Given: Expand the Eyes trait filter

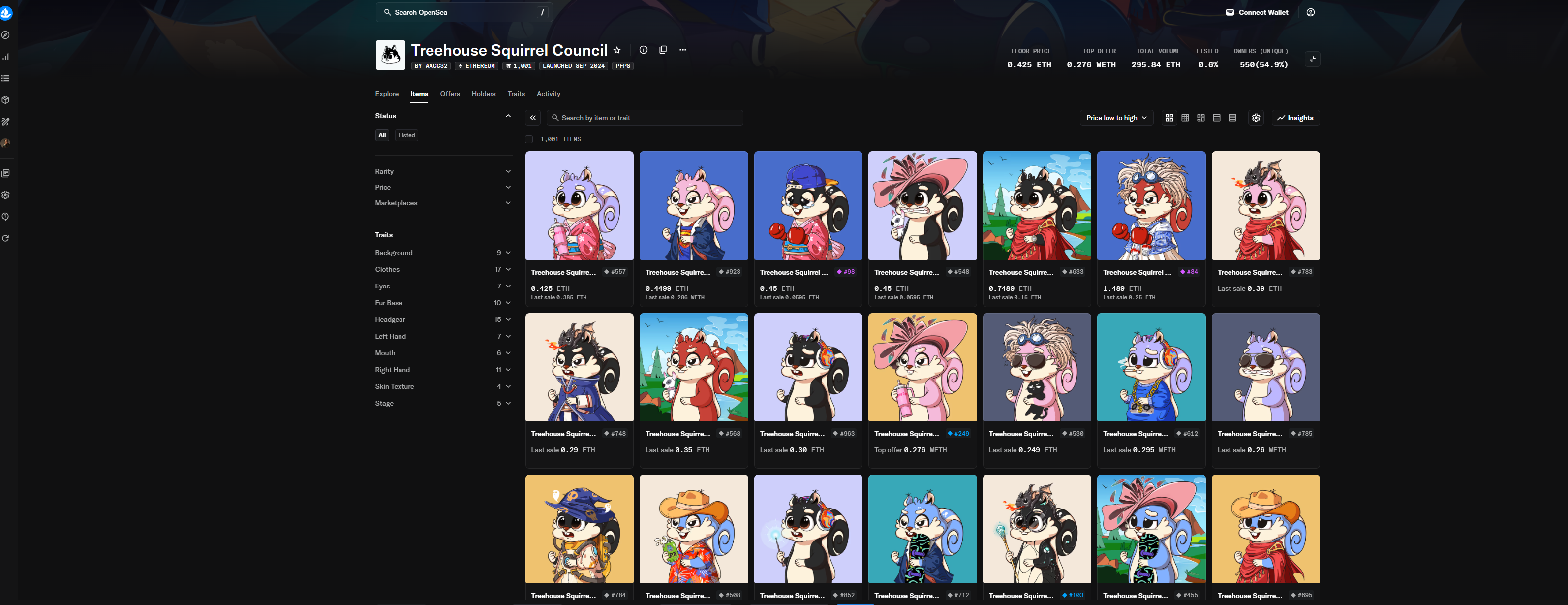Looking at the screenshot, I should click(x=443, y=287).
